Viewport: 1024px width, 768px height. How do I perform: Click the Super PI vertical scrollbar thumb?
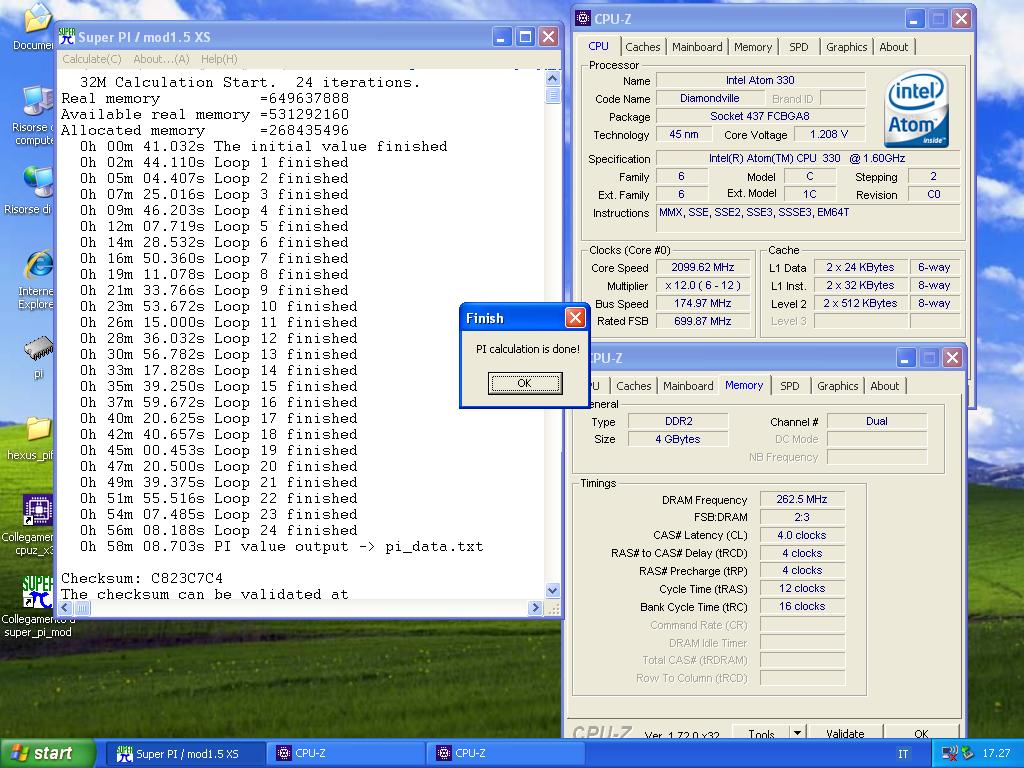[552, 95]
